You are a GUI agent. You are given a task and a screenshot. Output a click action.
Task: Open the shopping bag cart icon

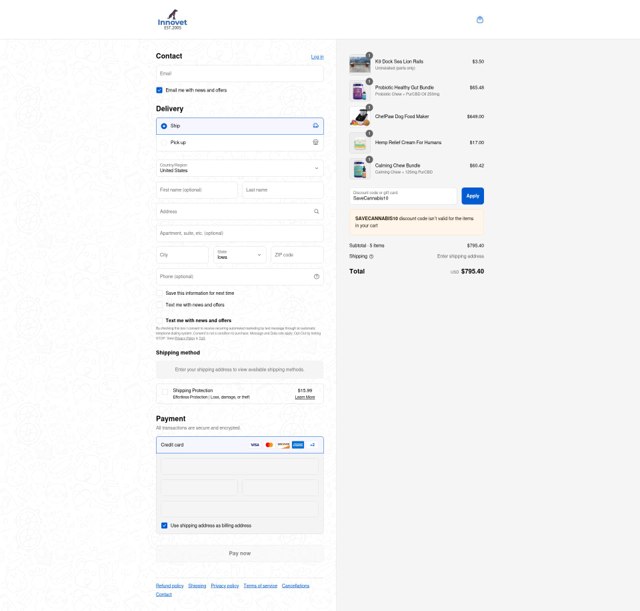480,20
